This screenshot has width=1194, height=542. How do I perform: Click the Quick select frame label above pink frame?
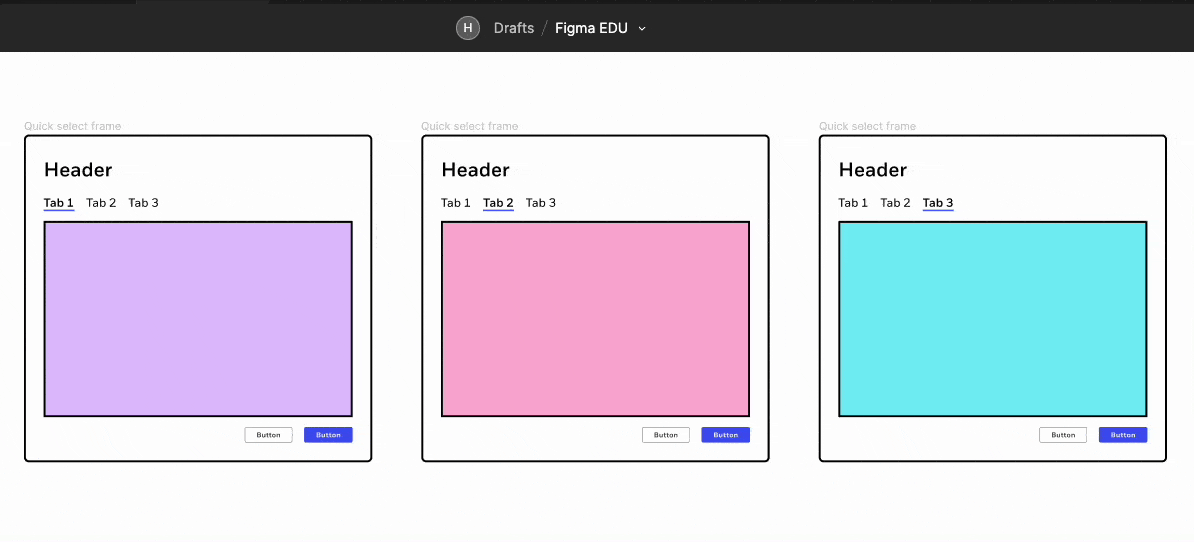point(470,126)
